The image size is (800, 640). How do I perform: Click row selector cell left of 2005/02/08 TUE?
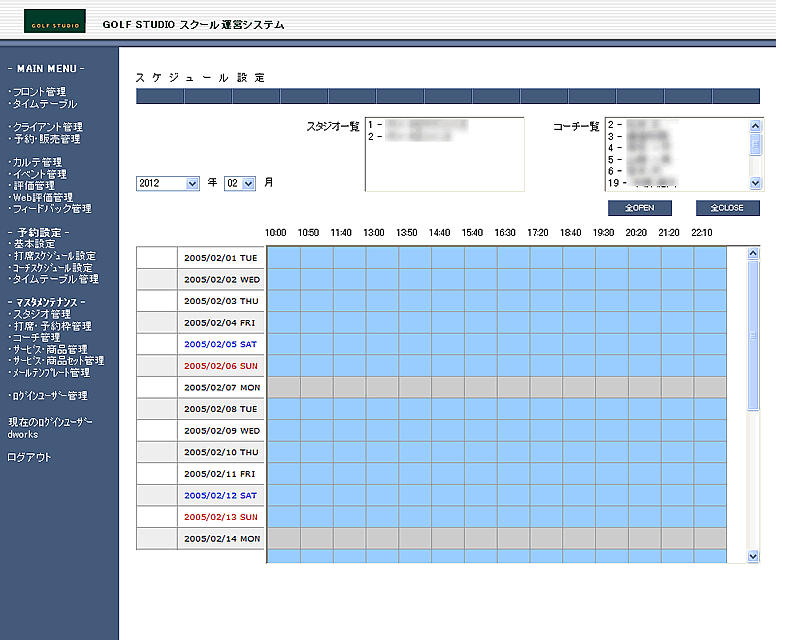pyautogui.click(x=157, y=409)
